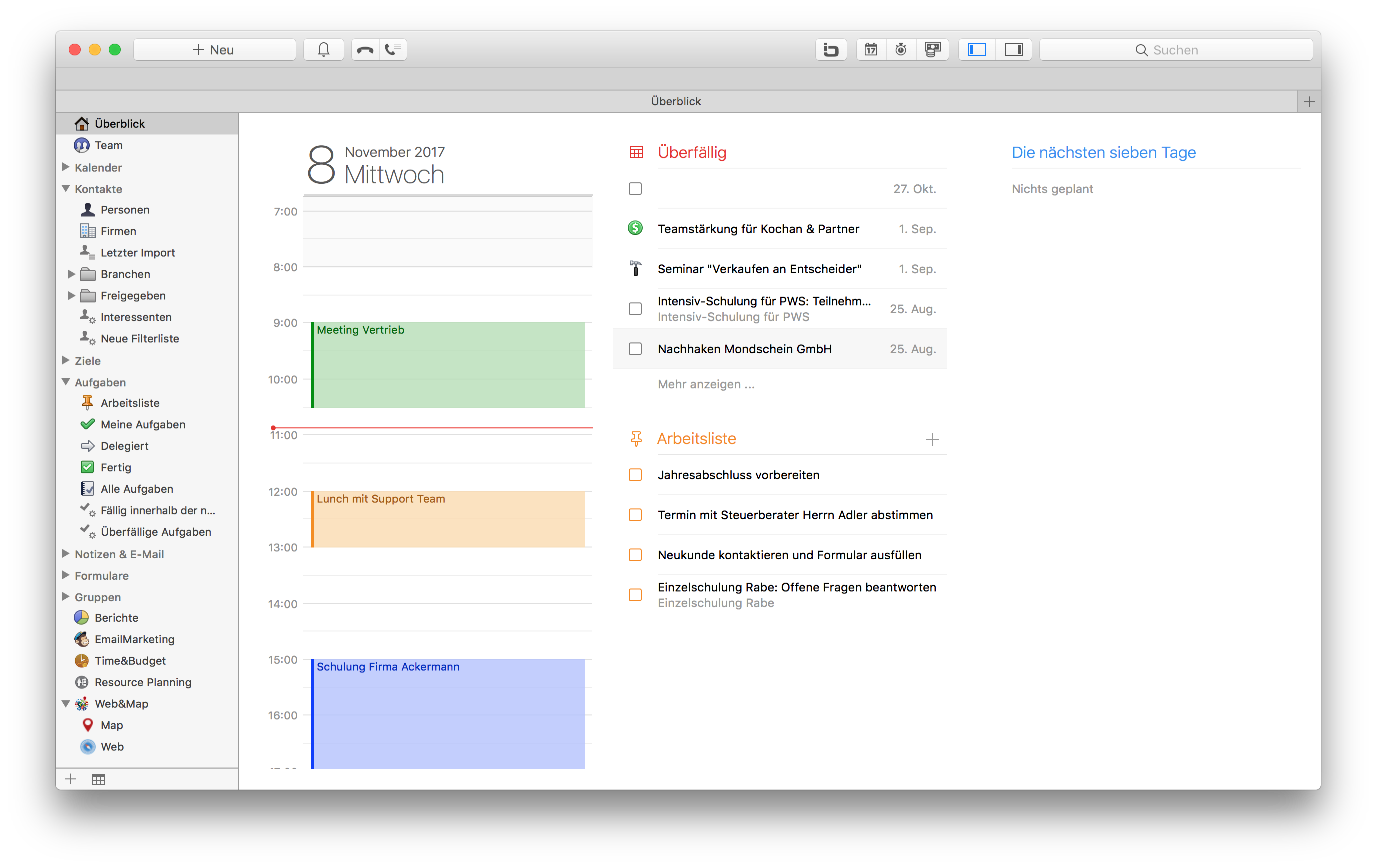Collapse the Kontakte section
The image size is (1377, 868).
66,188
